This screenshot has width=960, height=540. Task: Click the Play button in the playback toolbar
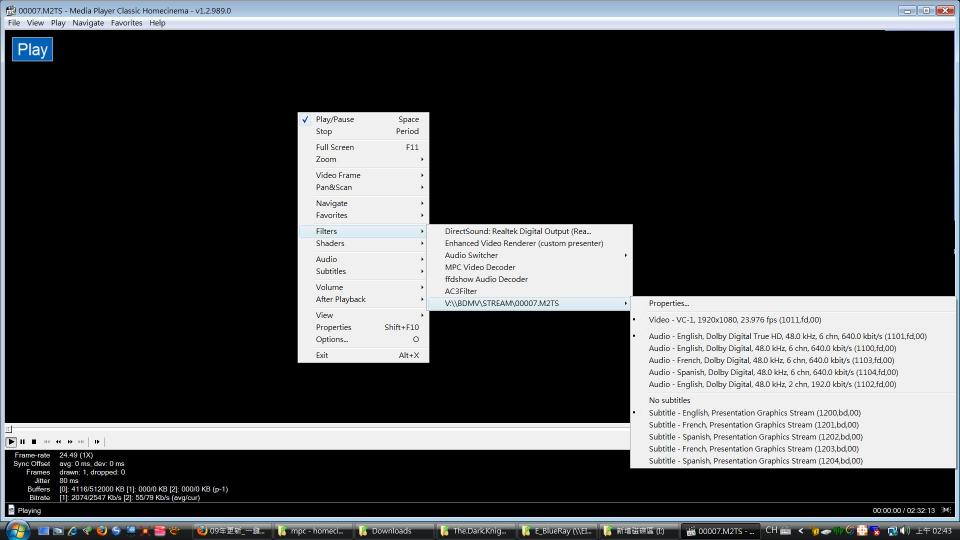click(x=11, y=441)
